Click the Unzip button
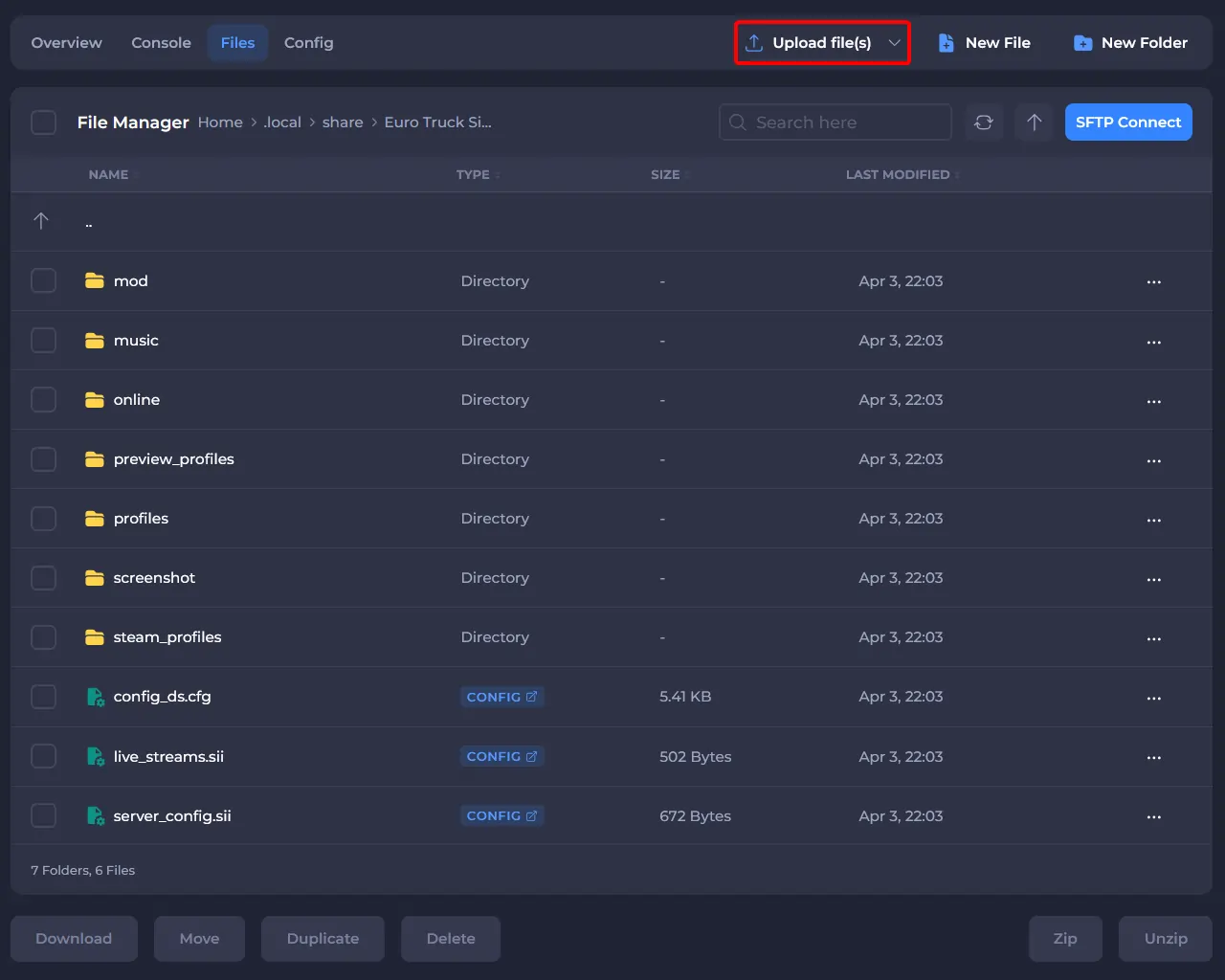 click(1166, 939)
